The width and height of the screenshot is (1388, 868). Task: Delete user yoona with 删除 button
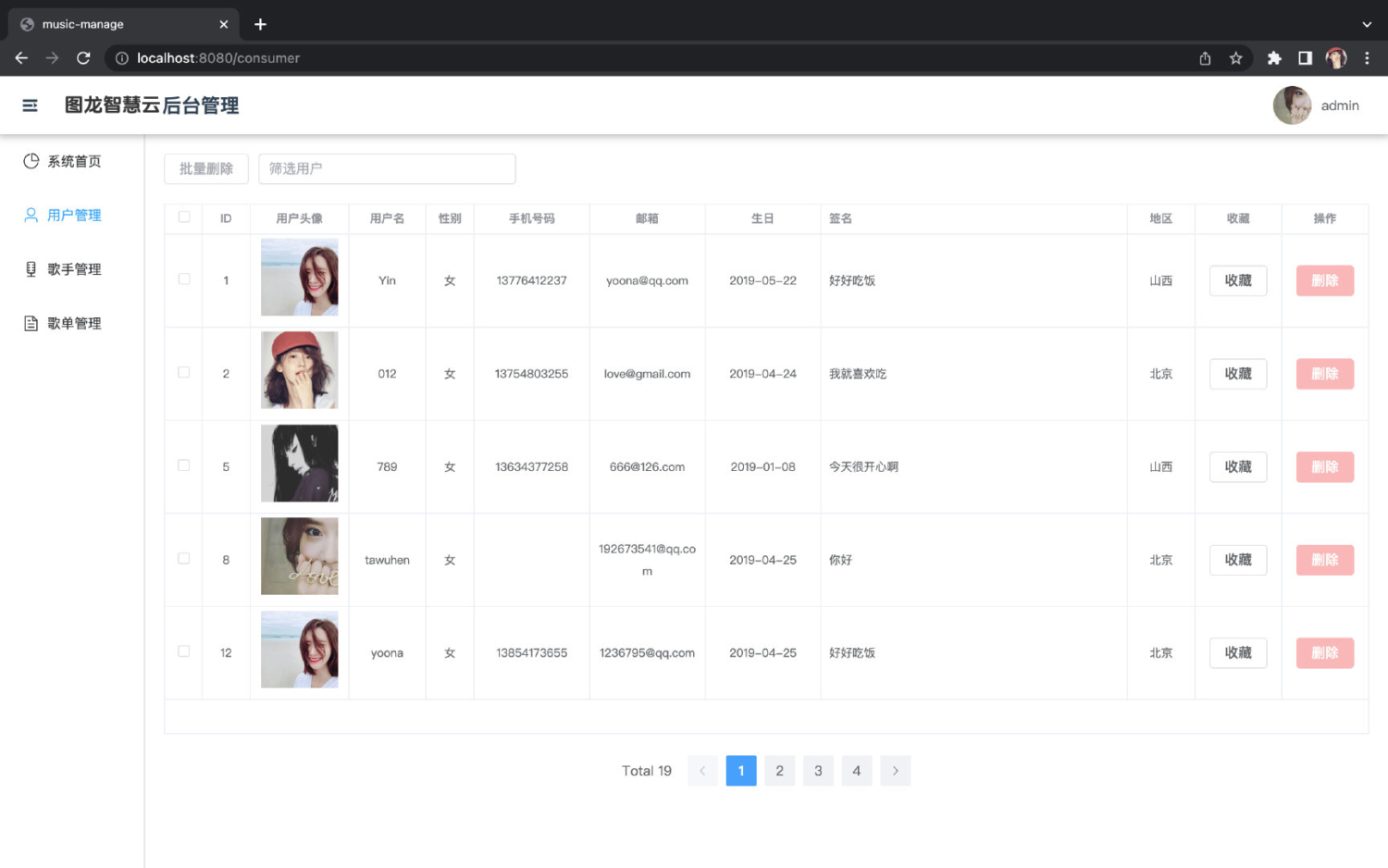click(1325, 653)
